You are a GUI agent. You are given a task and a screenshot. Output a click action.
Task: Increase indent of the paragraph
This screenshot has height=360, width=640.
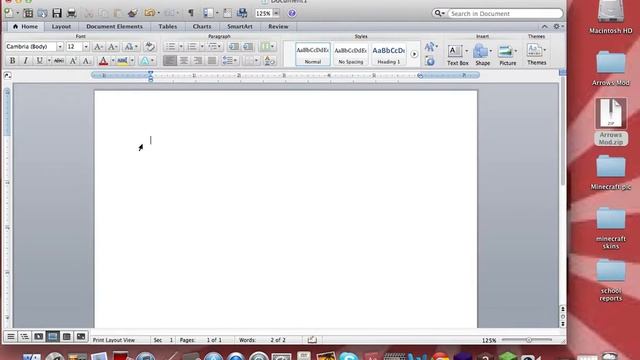point(248,47)
